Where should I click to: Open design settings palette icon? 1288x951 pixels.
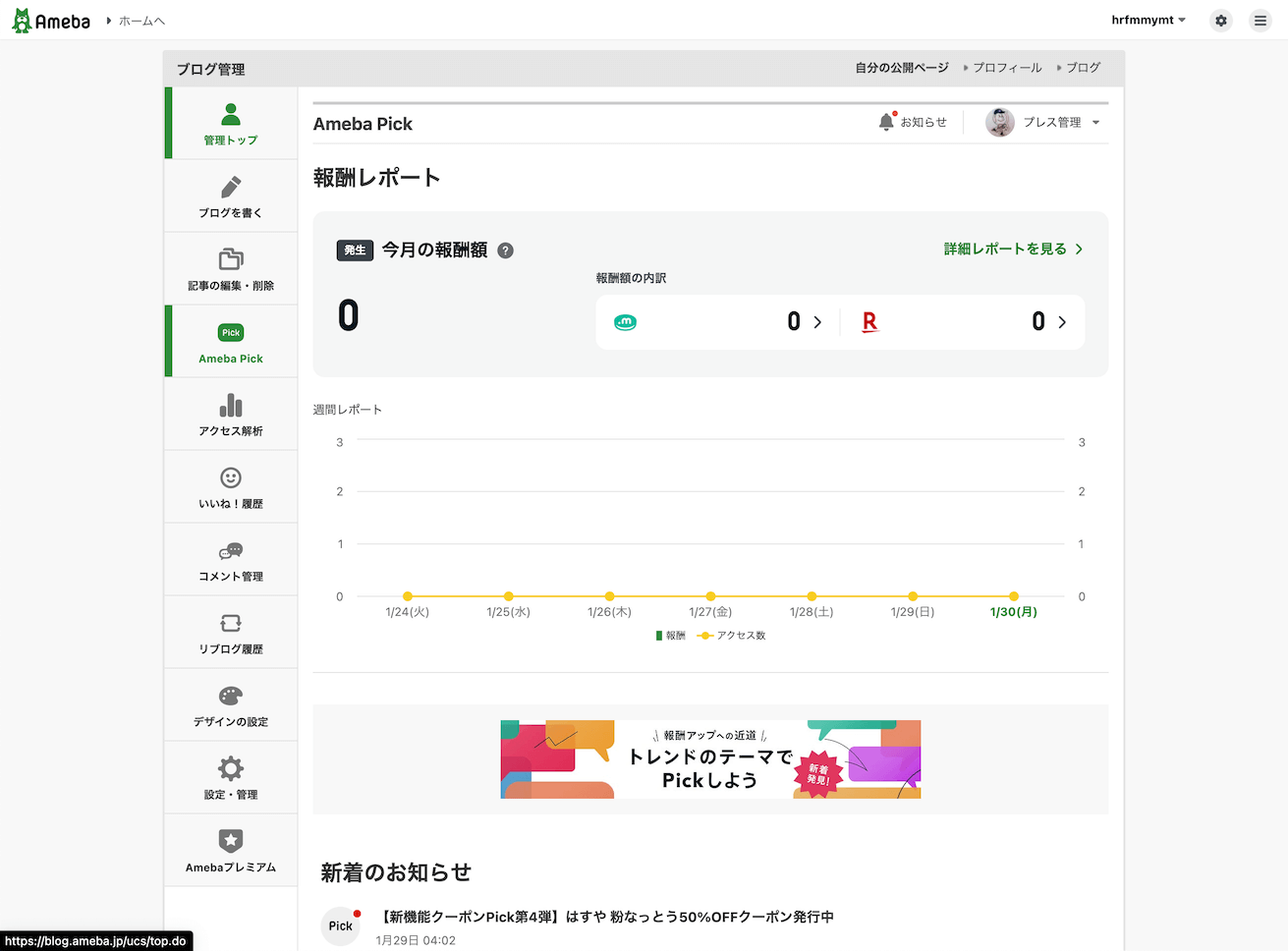(x=231, y=697)
